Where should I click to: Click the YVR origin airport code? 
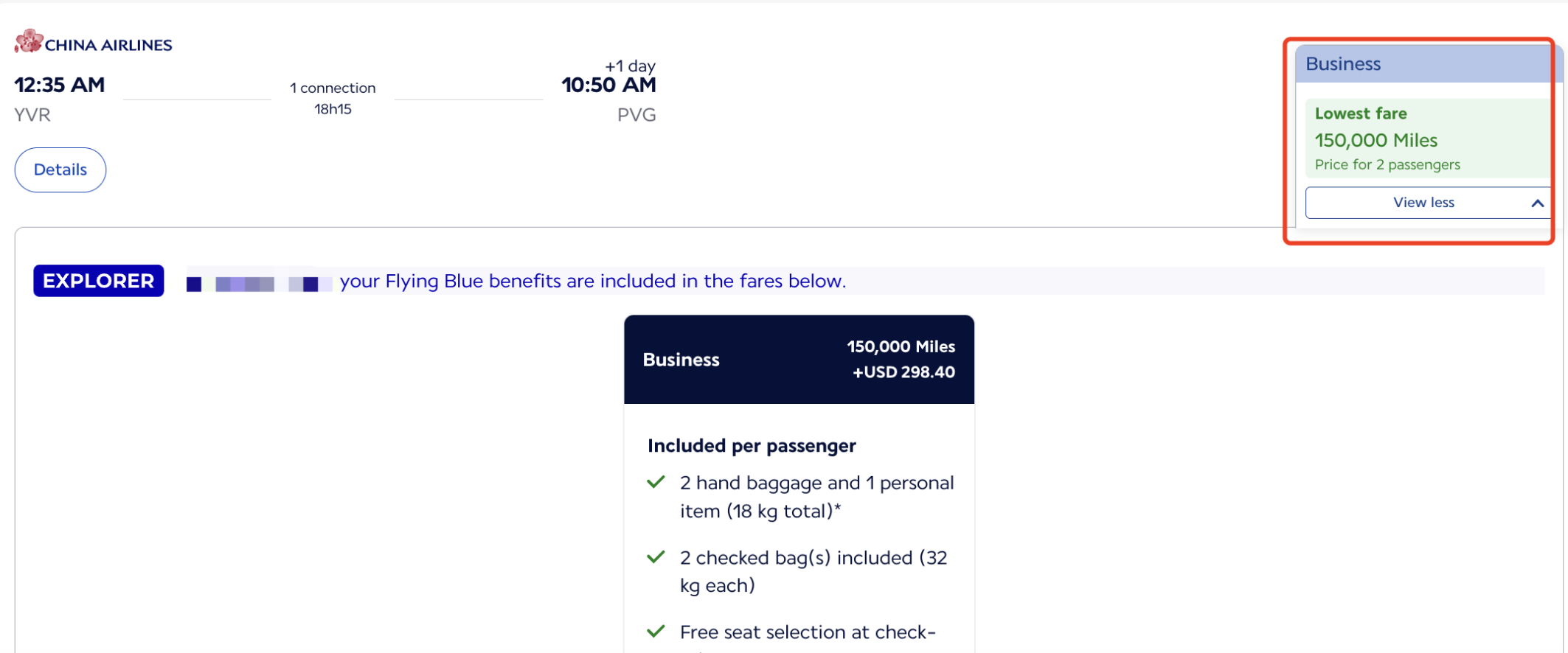tap(32, 115)
